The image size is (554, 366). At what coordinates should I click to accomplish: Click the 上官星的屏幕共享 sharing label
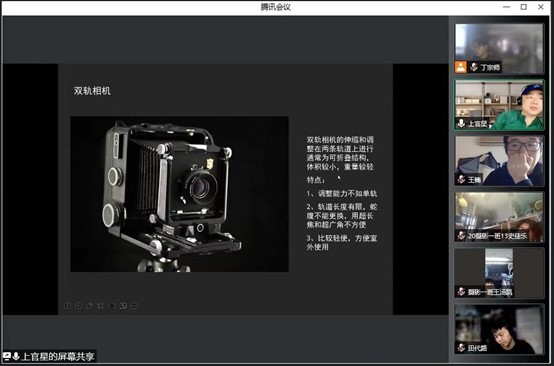58,356
